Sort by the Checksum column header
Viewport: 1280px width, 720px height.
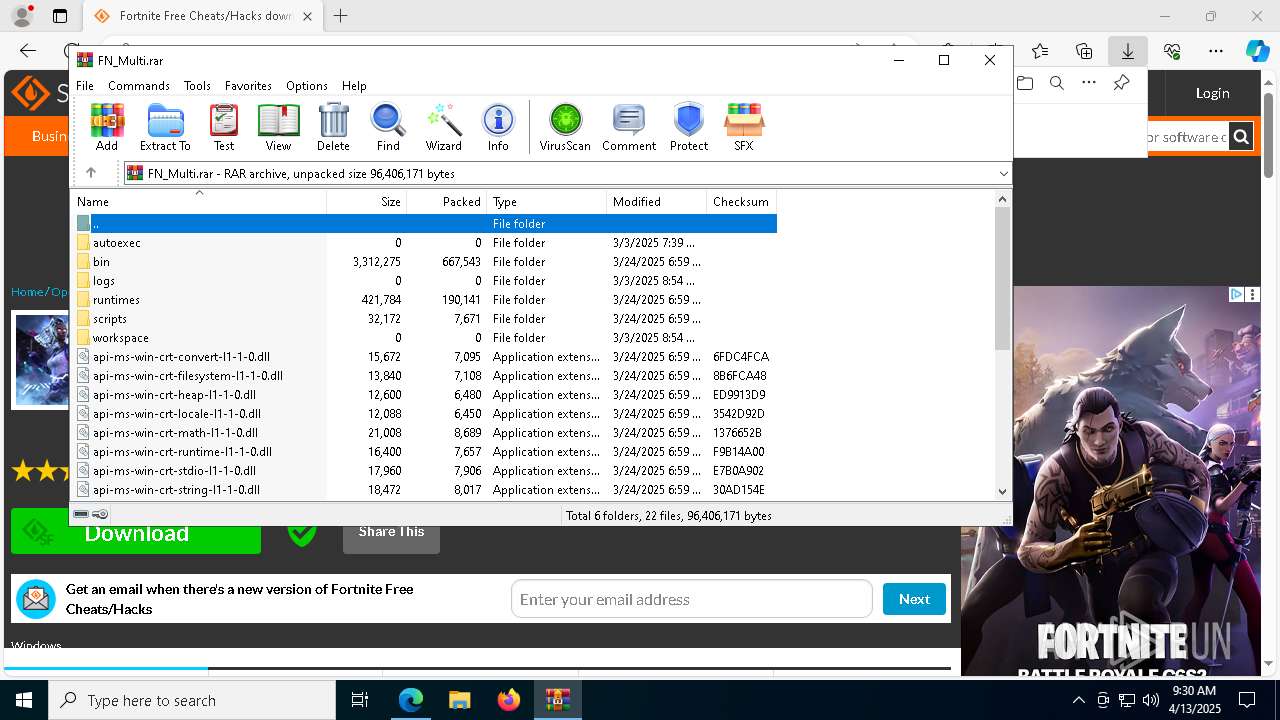(x=741, y=202)
